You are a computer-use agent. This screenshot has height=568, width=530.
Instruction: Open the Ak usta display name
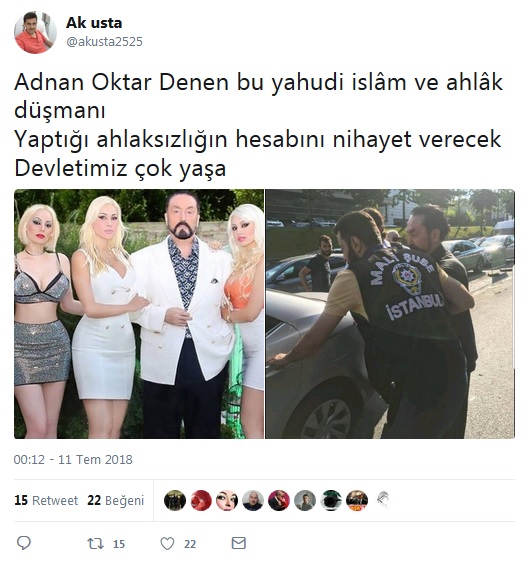[94, 23]
